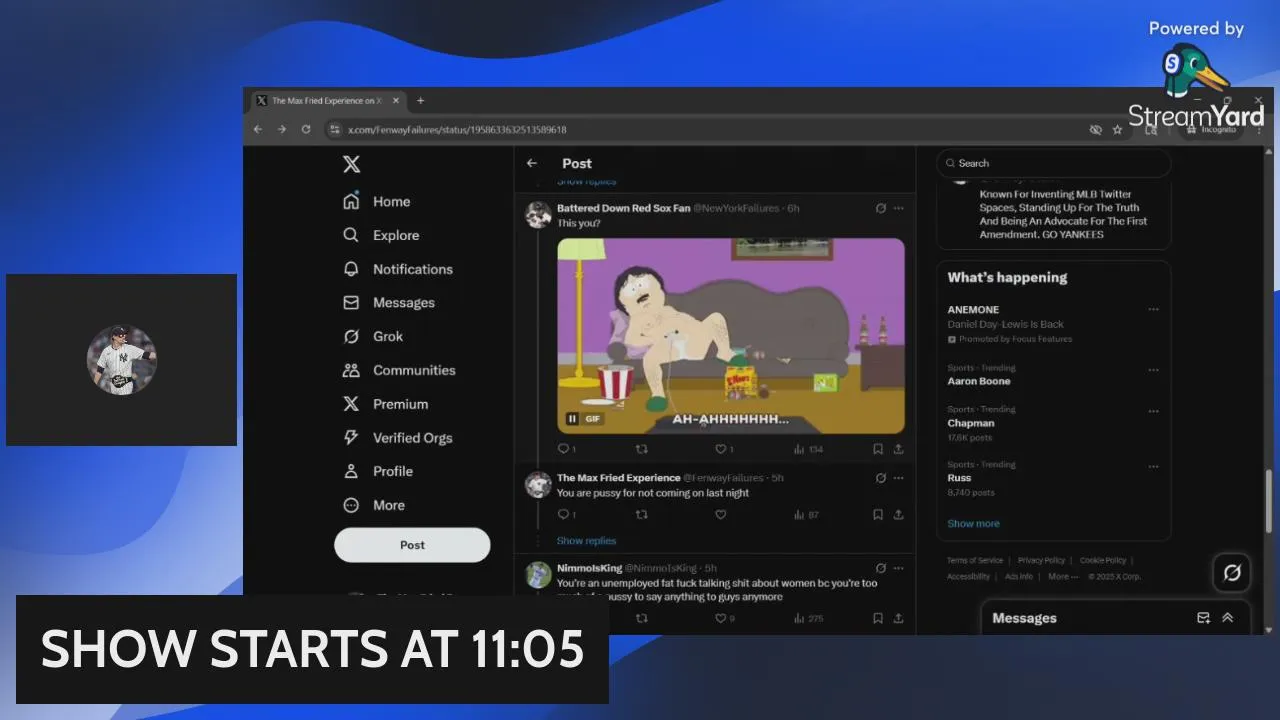Image resolution: width=1280 pixels, height=720 pixels.
Task: Click back arrow beside Post heading
Action: 532,163
